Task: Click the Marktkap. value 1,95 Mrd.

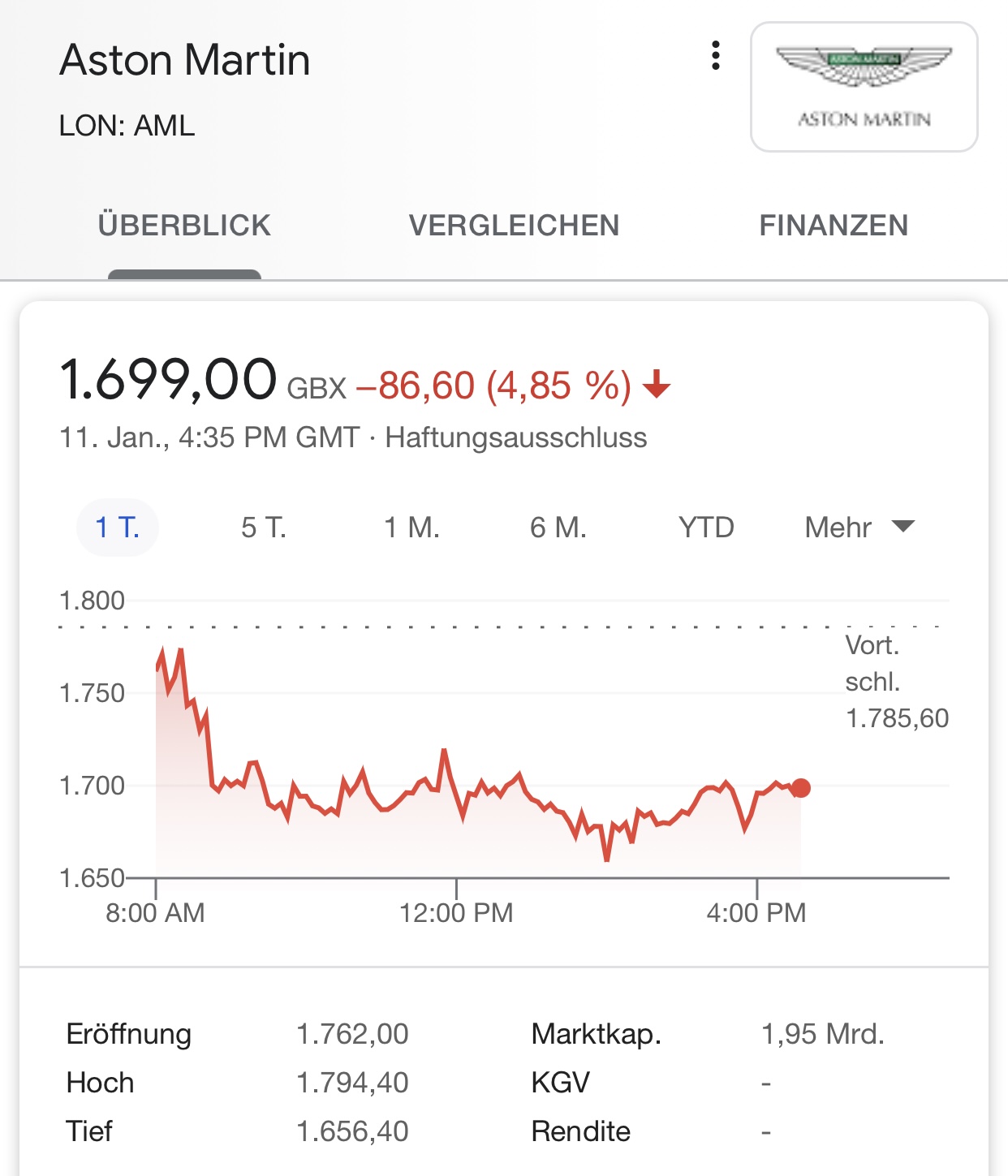Action: pos(822,1034)
